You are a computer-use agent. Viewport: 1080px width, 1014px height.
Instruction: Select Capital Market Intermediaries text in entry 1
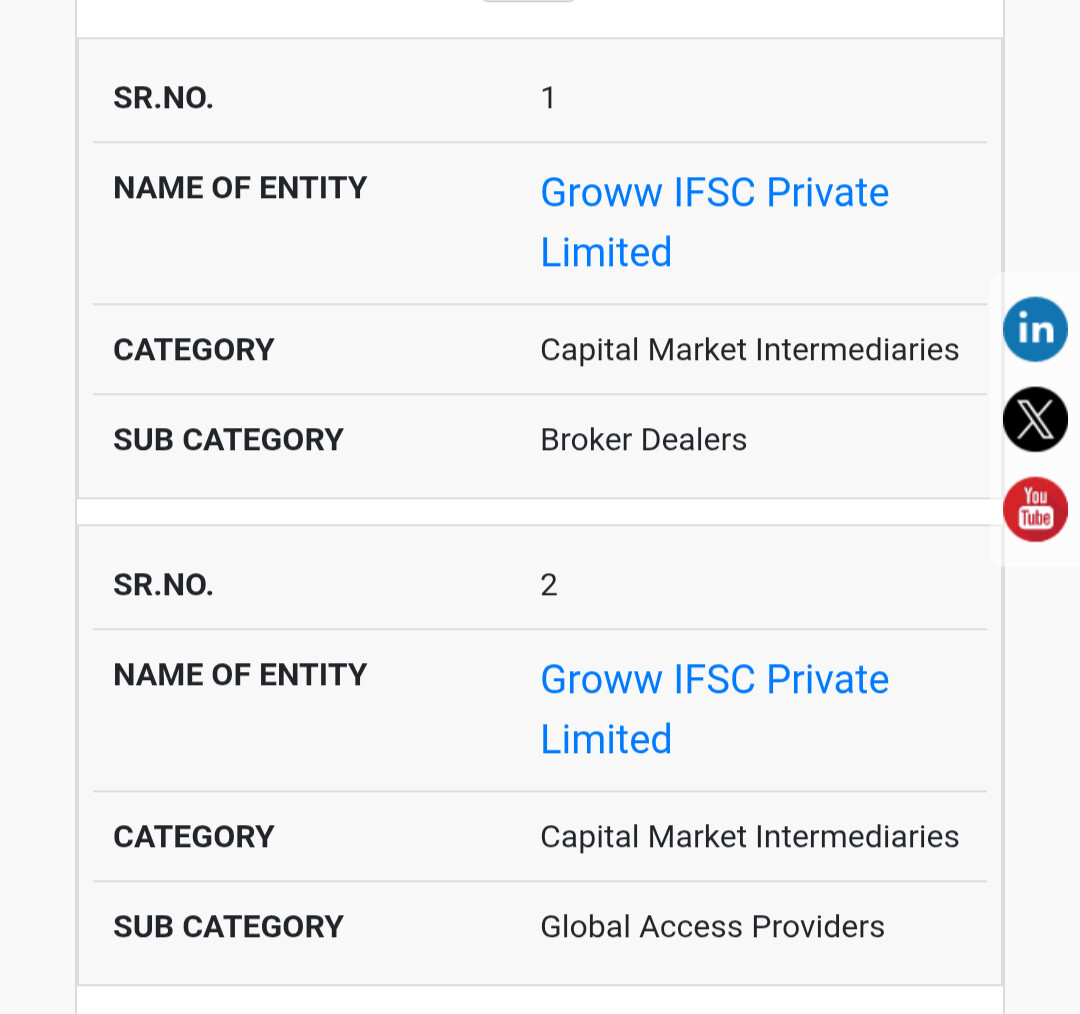(x=749, y=350)
